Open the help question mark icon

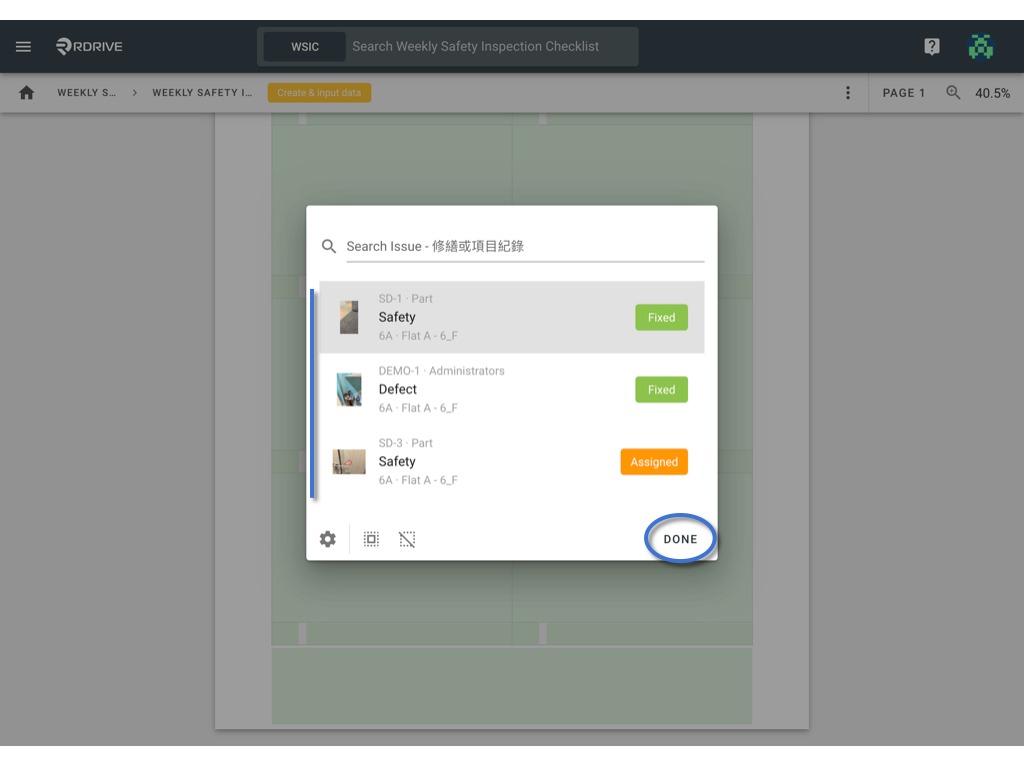click(932, 46)
